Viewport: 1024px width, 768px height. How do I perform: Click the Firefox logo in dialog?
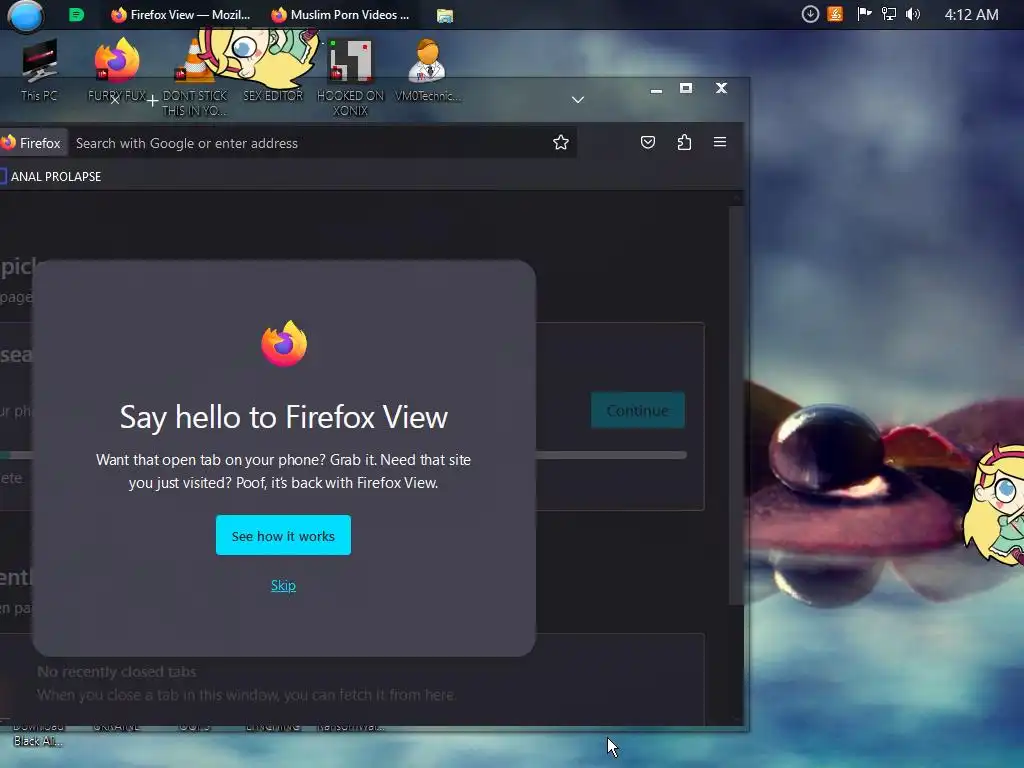pyautogui.click(x=284, y=344)
